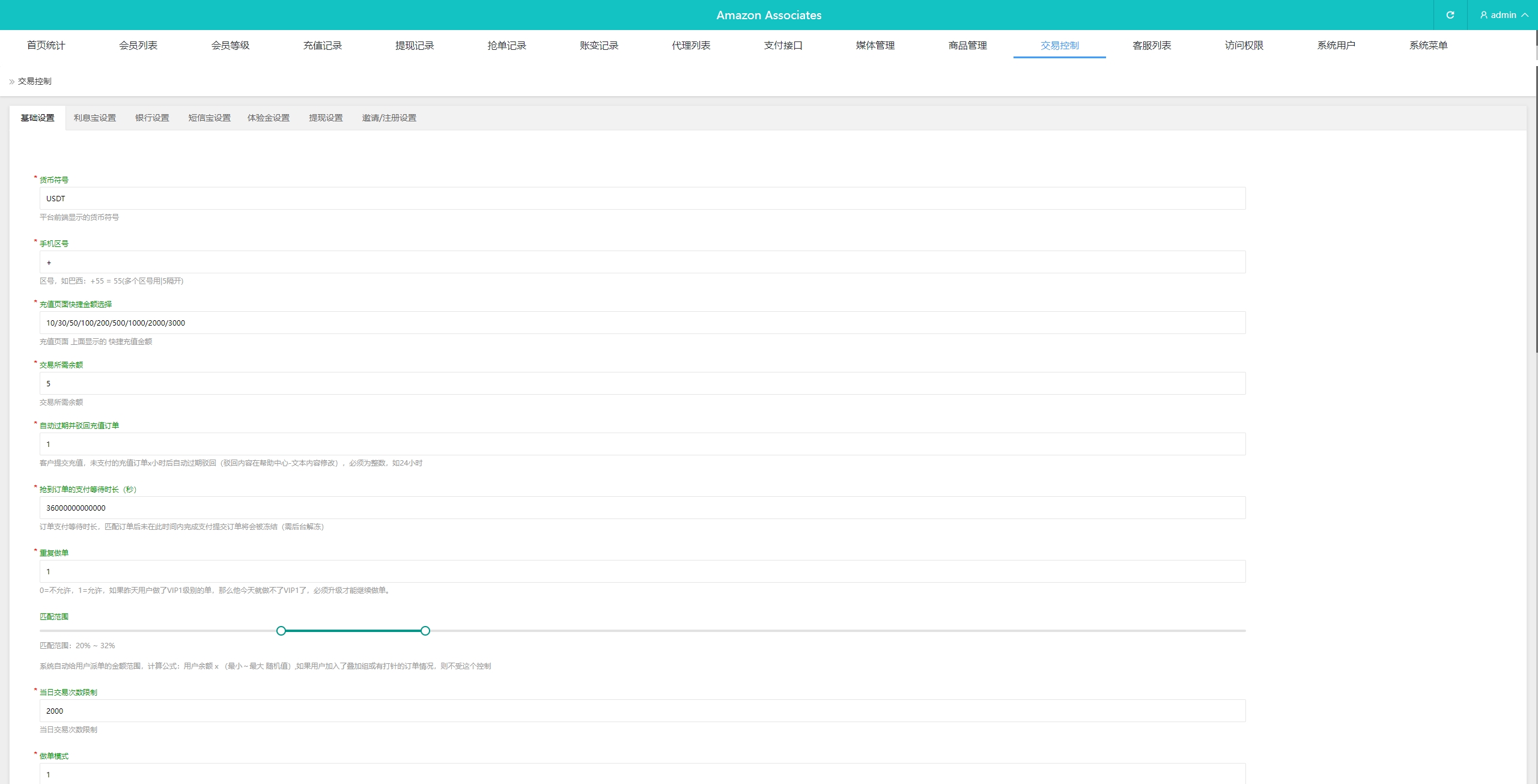Image resolution: width=1538 pixels, height=784 pixels.
Task: Click the 访问权限 navigation icon
Action: pyautogui.click(x=1244, y=45)
